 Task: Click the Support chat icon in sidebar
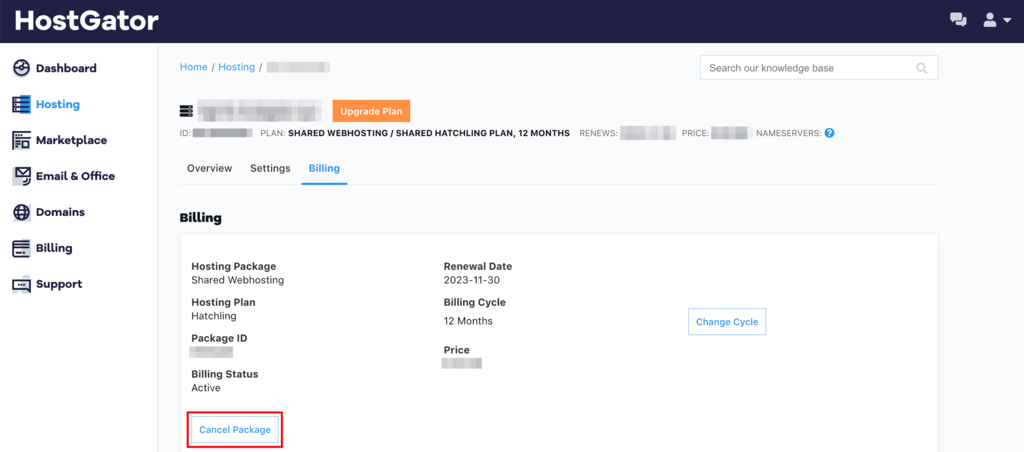tap(21, 284)
